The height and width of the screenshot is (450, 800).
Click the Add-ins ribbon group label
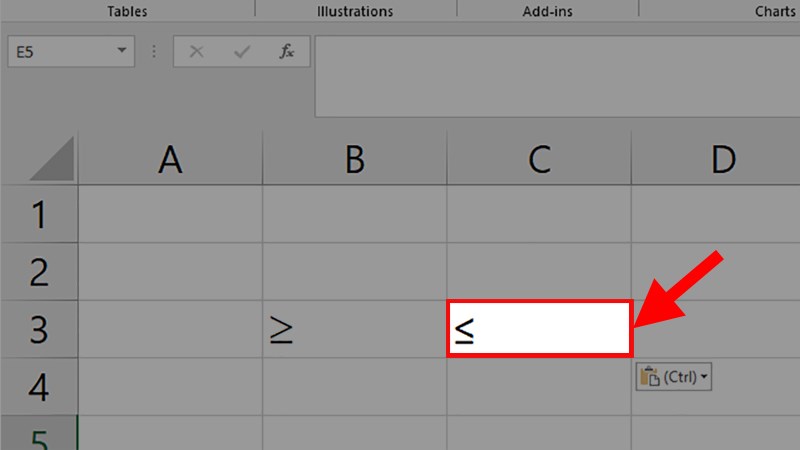pyautogui.click(x=547, y=11)
